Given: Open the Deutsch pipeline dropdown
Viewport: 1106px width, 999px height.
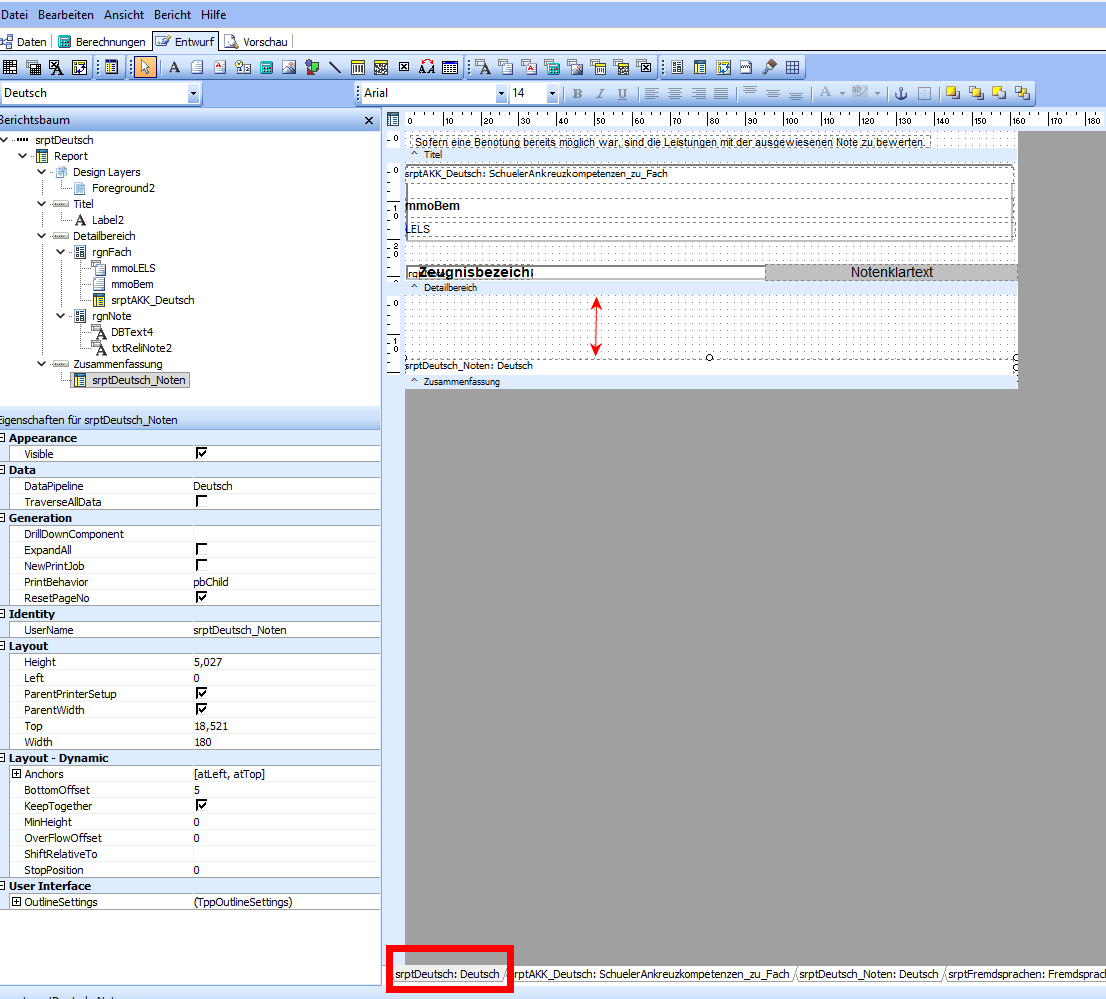Looking at the screenshot, I should coord(193,93).
